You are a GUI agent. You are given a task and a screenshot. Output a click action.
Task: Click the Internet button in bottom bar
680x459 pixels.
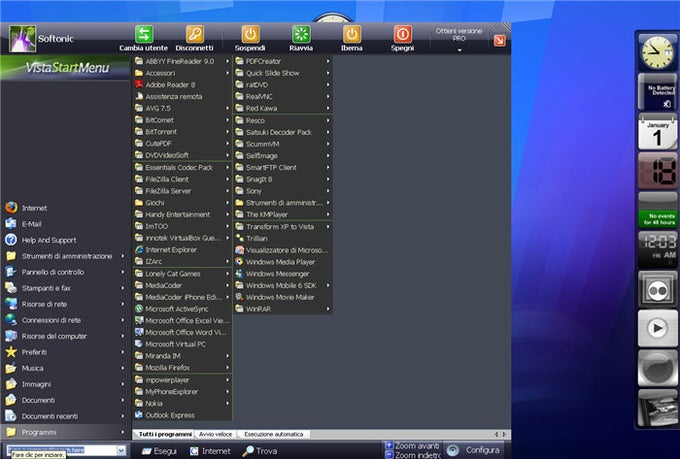[x=210, y=451]
